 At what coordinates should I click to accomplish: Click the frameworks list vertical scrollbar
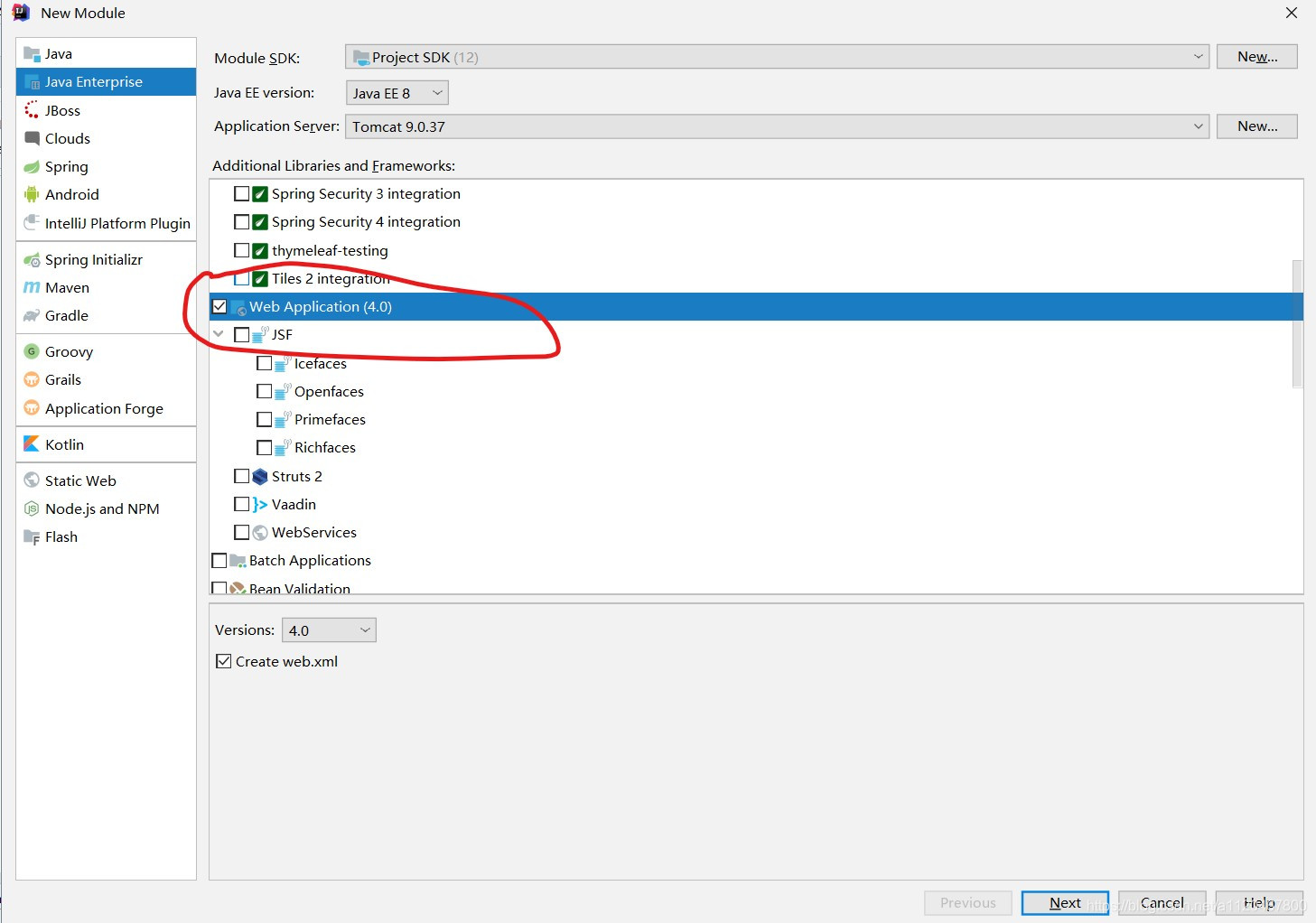point(1298,323)
